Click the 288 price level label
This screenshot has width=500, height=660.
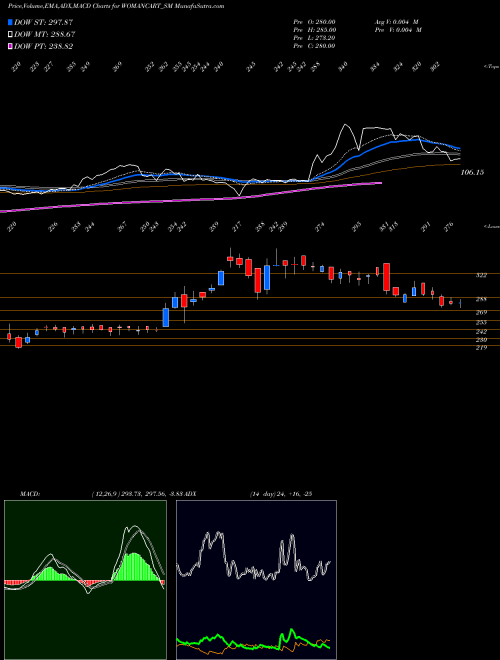coord(481,299)
